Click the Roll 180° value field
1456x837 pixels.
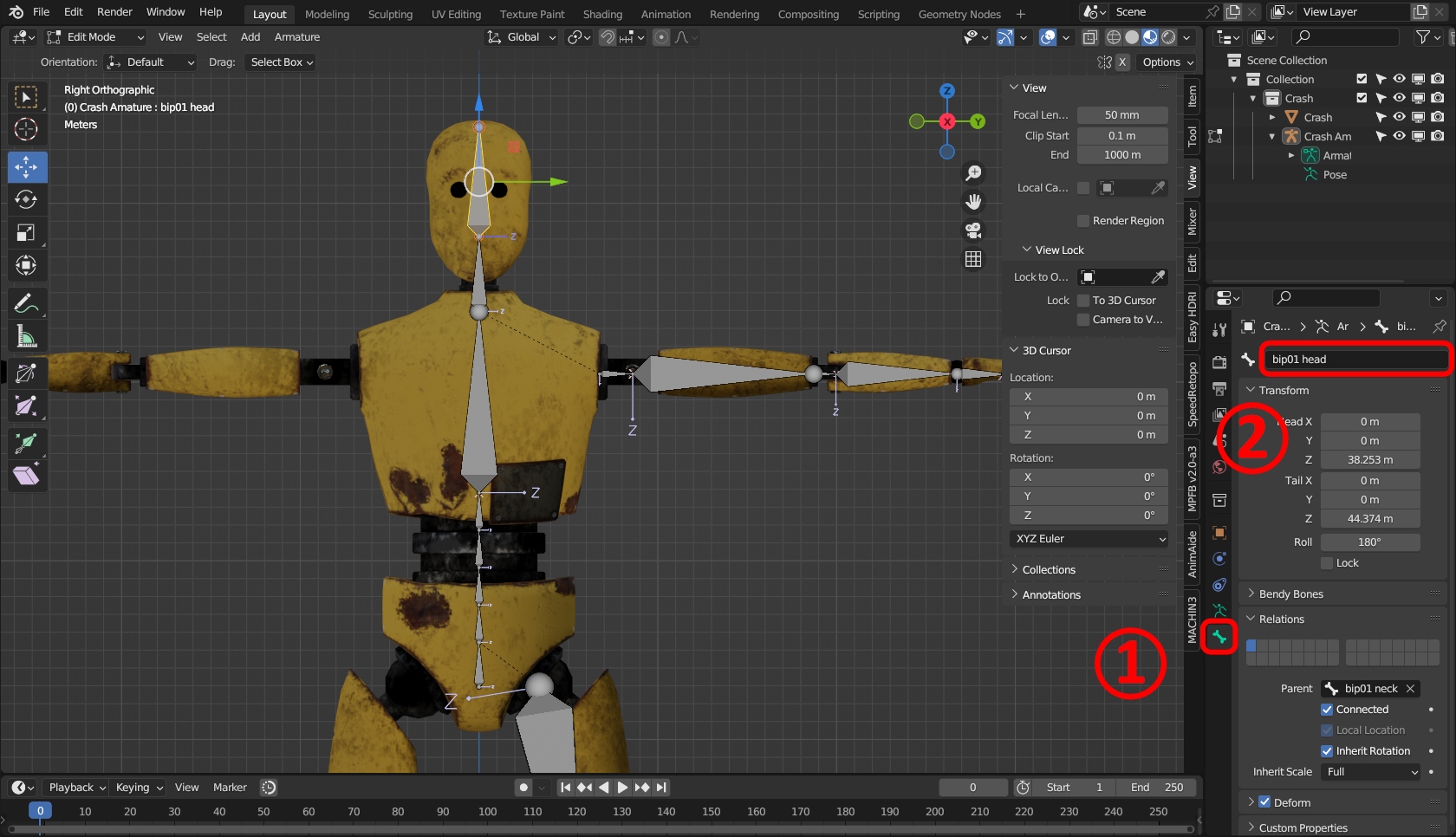point(1369,542)
